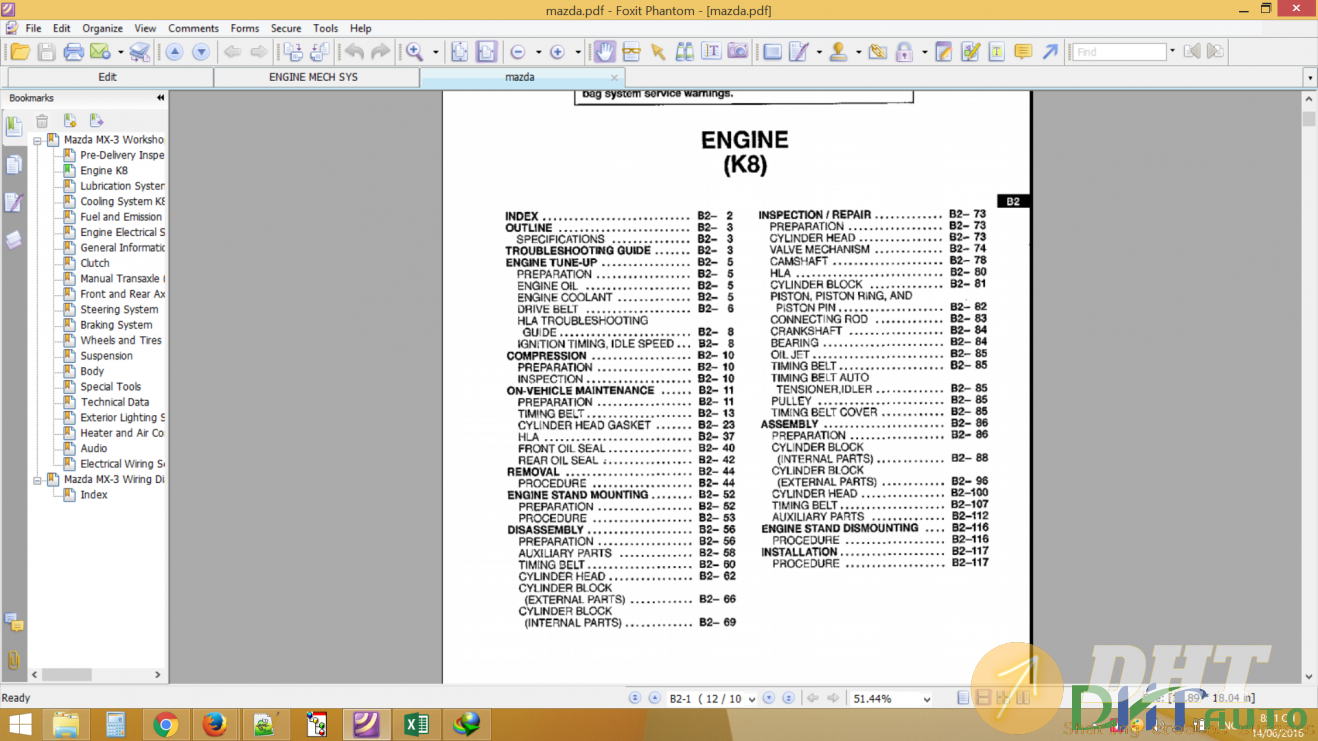Collapse the Mazda MX-3 Wiring bookmark node
Viewport: 1318px width, 741px height.
pos(37,480)
